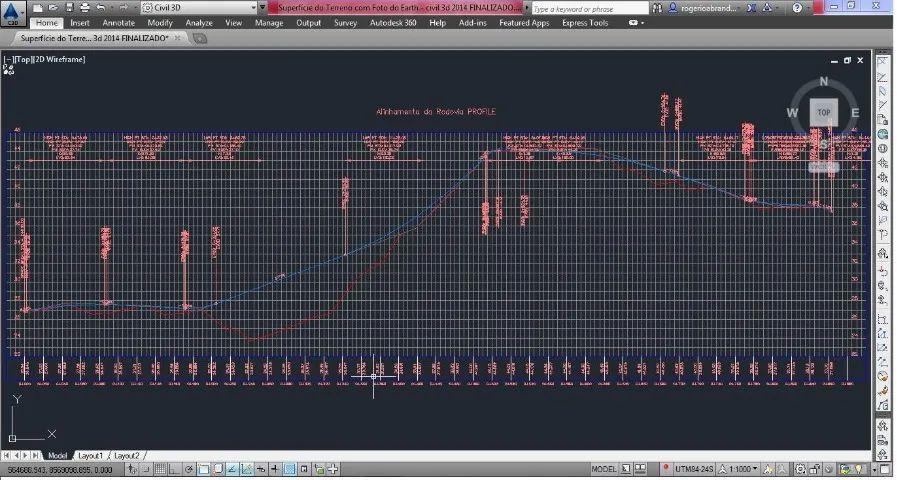Click the Undo arrow icon

click(101, 8)
